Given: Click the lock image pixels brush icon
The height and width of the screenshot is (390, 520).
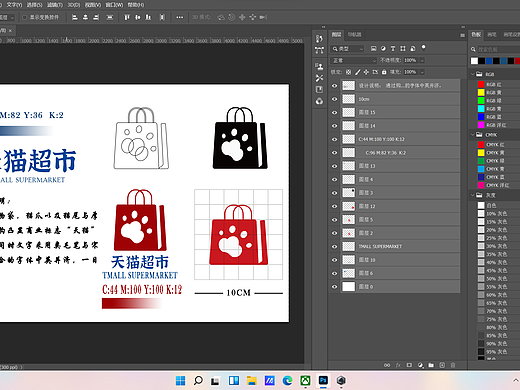Looking at the screenshot, I should pyautogui.click(x=357, y=72).
